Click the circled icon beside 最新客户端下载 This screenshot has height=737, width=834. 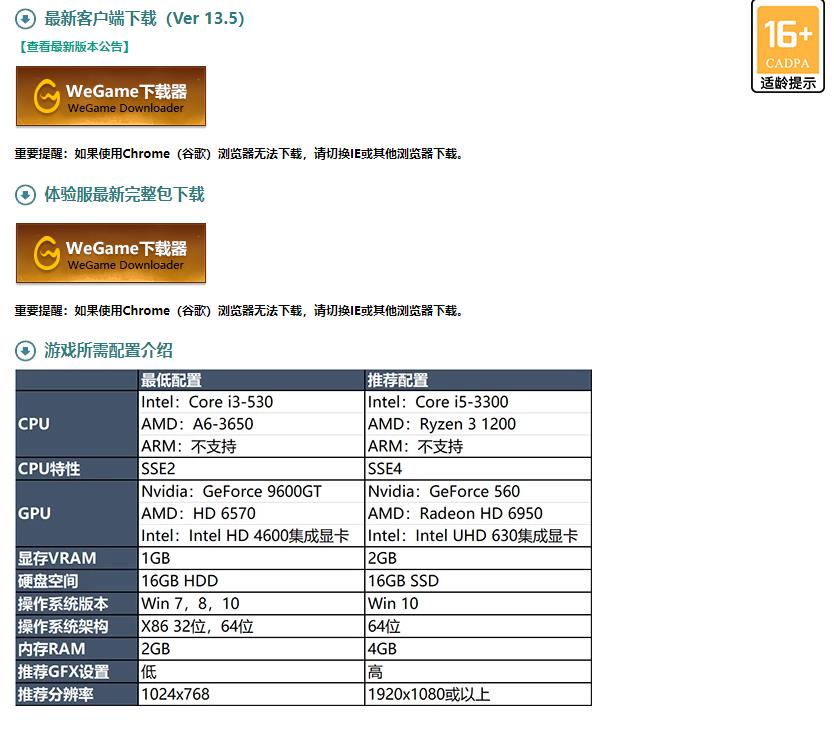pyautogui.click(x=24, y=18)
